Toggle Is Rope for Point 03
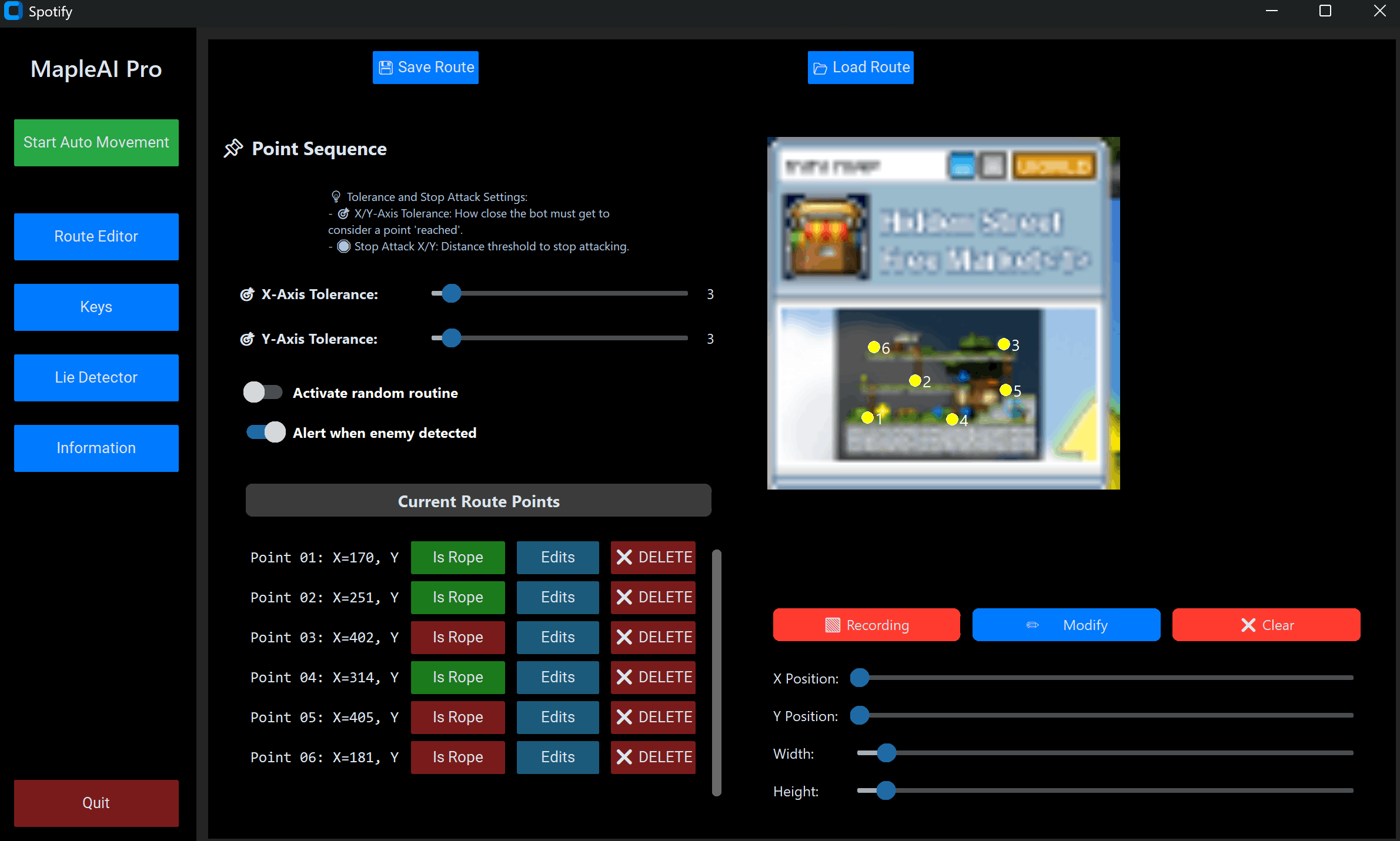This screenshot has width=1400, height=841. (x=457, y=637)
